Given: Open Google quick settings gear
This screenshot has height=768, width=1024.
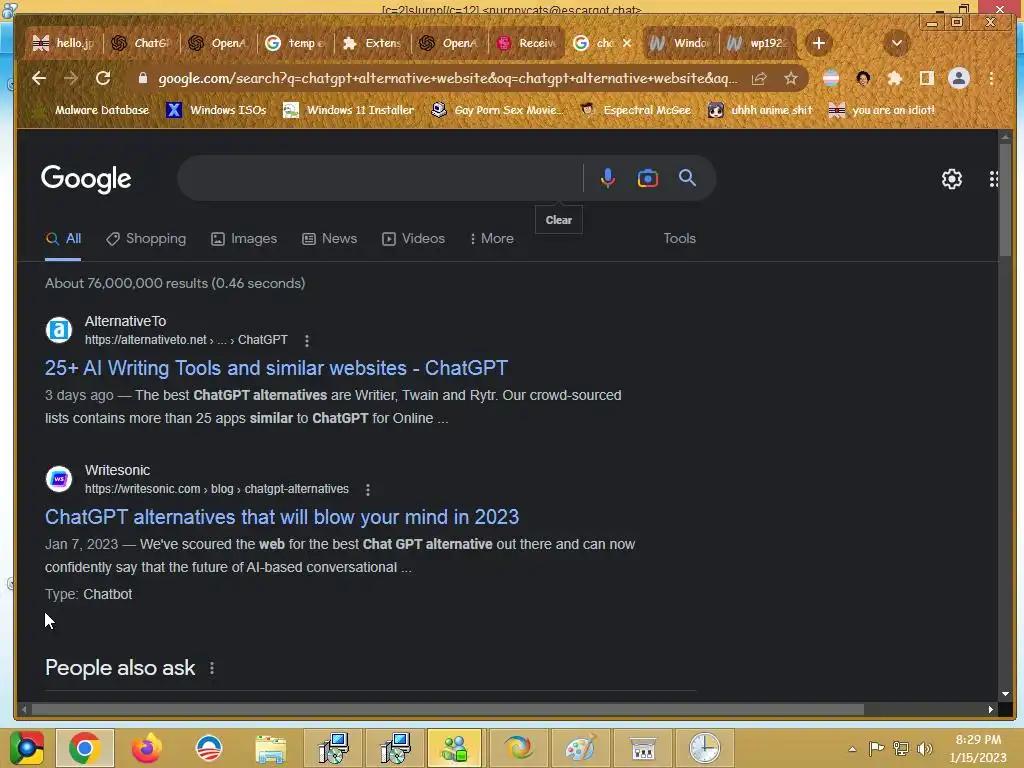Looking at the screenshot, I should point(952,178).
